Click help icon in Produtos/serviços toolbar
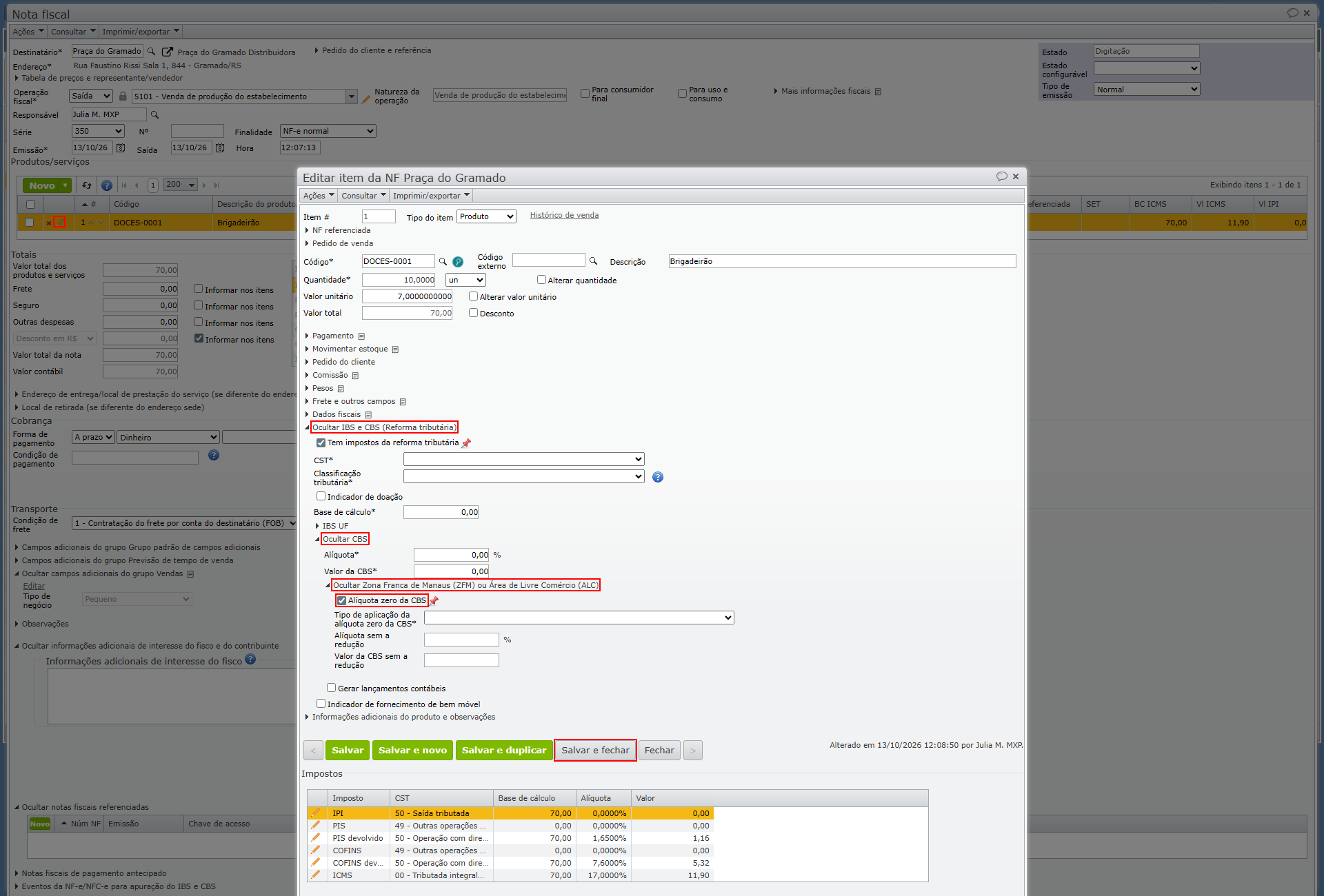1324x896 pixels. click(107, 185)
